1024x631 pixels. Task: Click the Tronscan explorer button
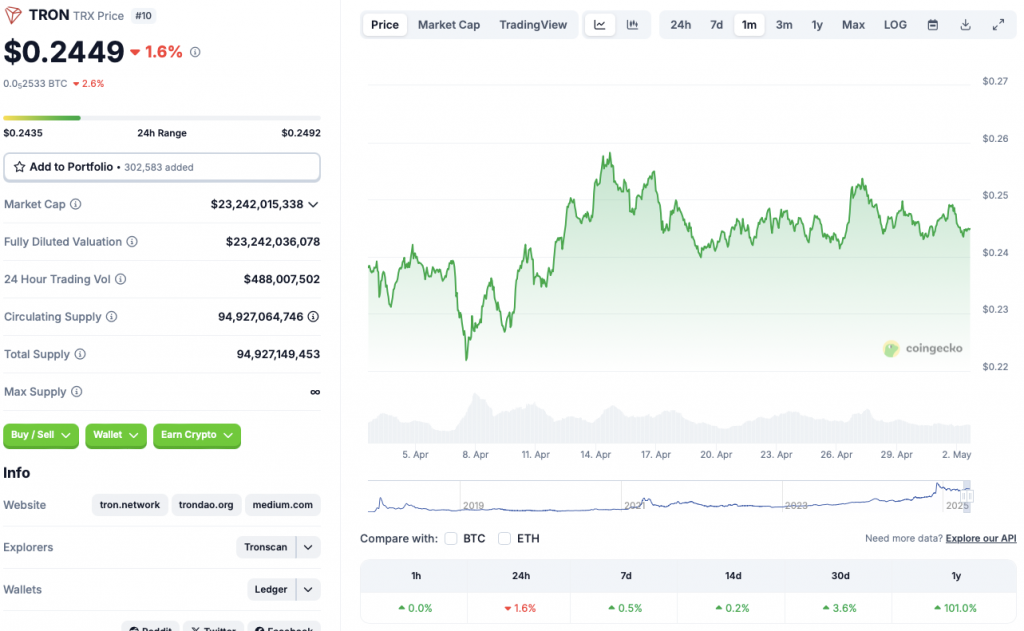coord(266,547)
